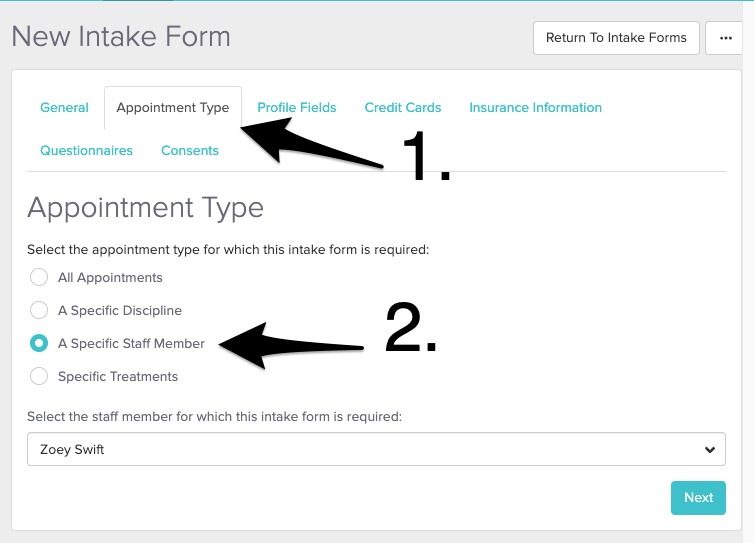Open the Appointment Type tab

(x=173, y=107)
